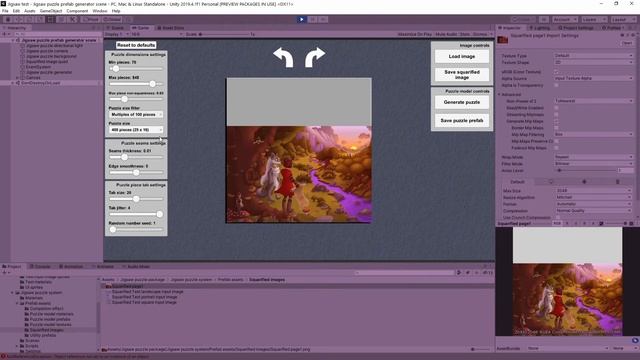Click the EventSystem object icon
The width and height of the screenshot is (640, 360).
(x=23, y=67)
